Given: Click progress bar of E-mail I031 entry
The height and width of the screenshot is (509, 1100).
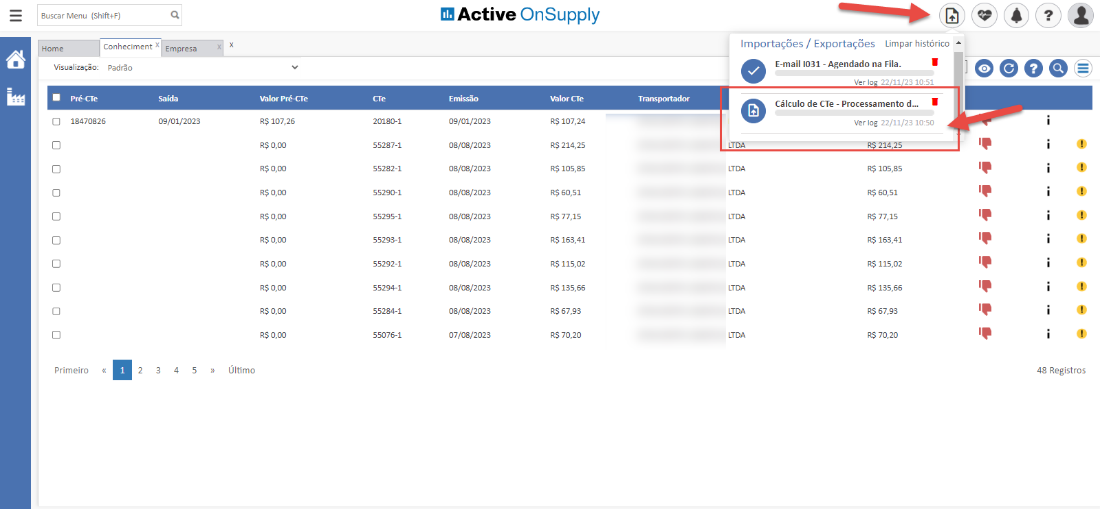Looking at the screenshot, I should tap(854, 72).
